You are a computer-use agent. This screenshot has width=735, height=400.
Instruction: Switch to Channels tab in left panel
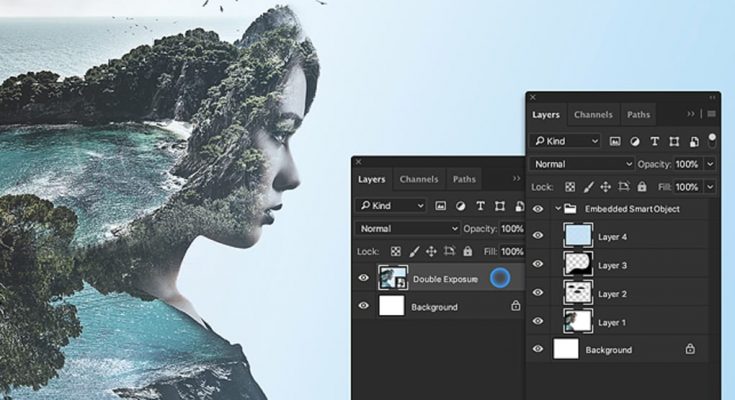[x=419, y=179]
